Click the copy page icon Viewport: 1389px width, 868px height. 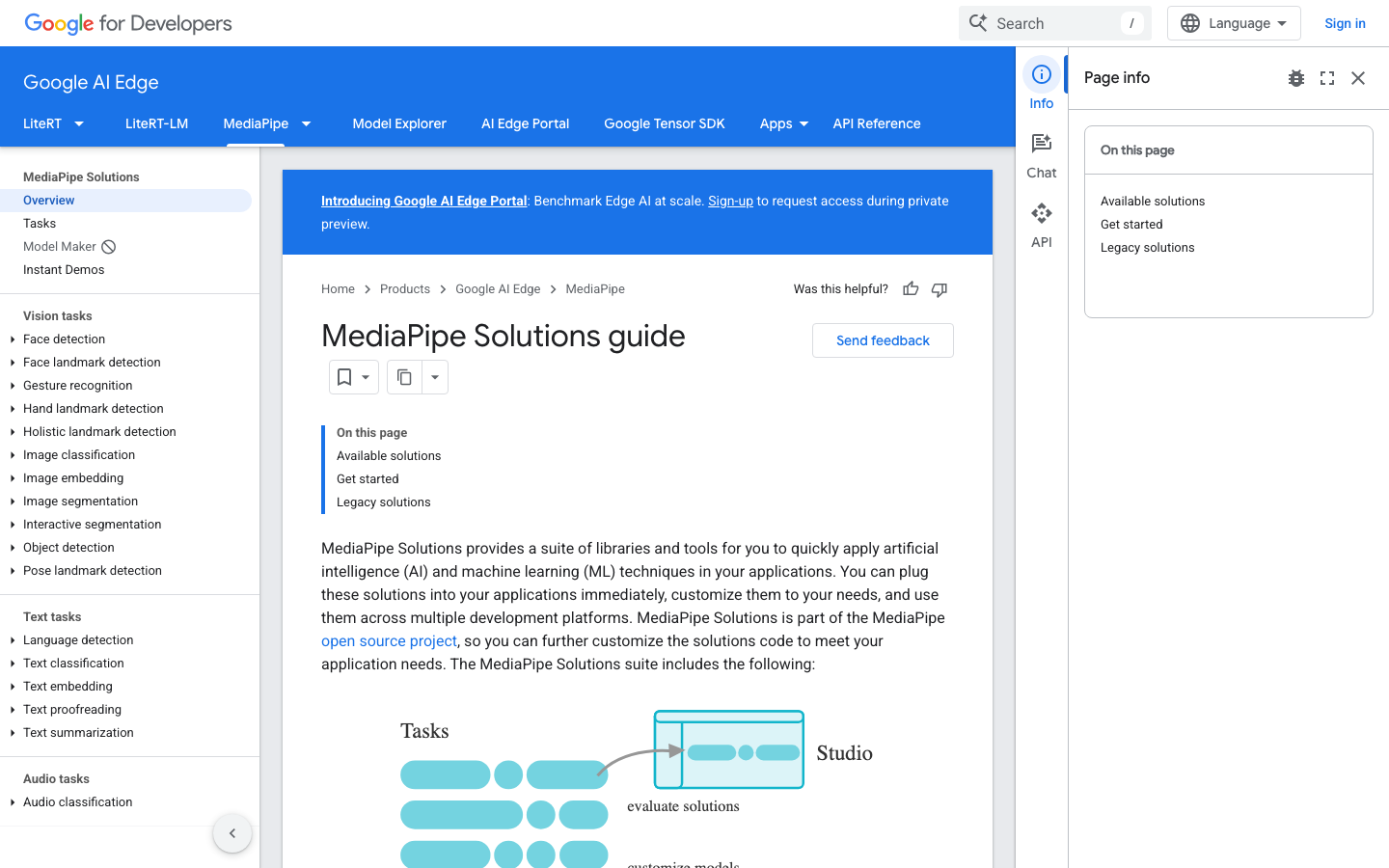(404, 377)
